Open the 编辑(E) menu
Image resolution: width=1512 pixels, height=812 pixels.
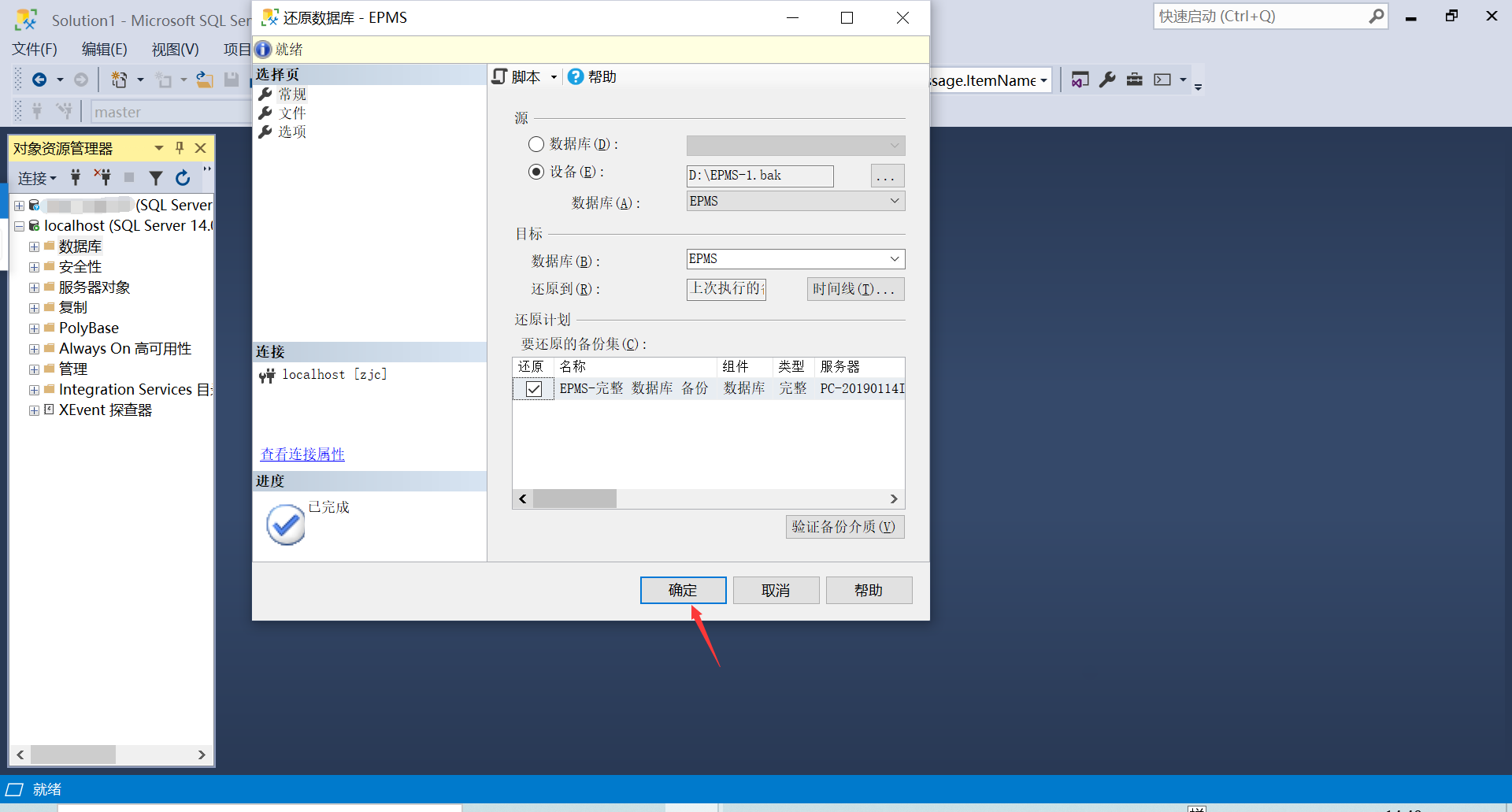(105, 50)
